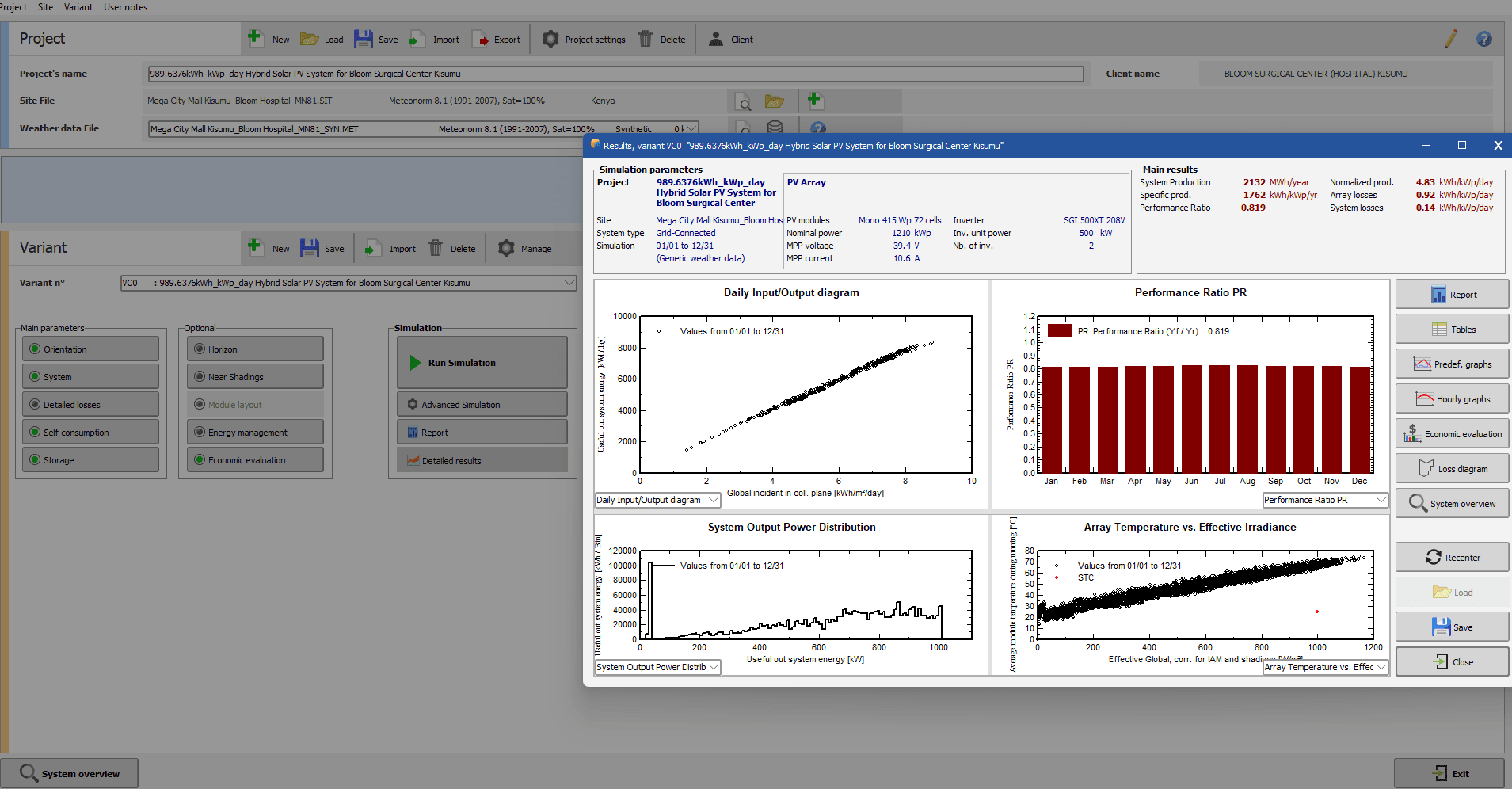Open the Performance Ratio PR dropdown

1381,500
